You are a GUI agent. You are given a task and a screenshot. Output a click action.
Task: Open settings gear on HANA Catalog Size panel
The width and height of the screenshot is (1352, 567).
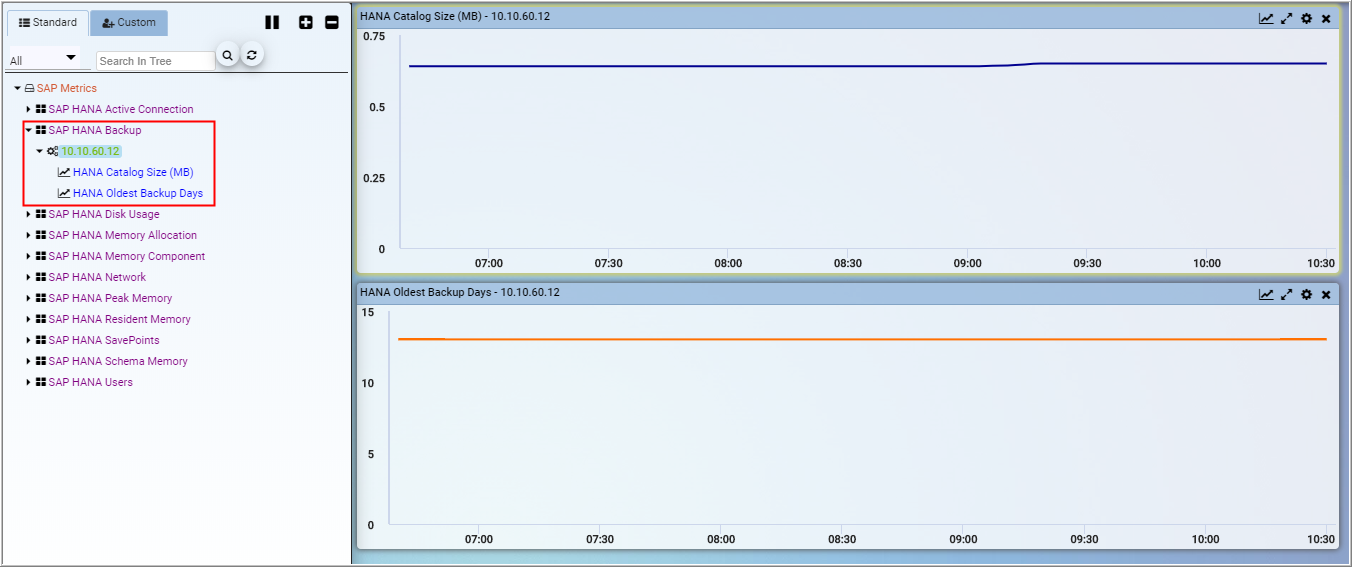click(1306, 18)
